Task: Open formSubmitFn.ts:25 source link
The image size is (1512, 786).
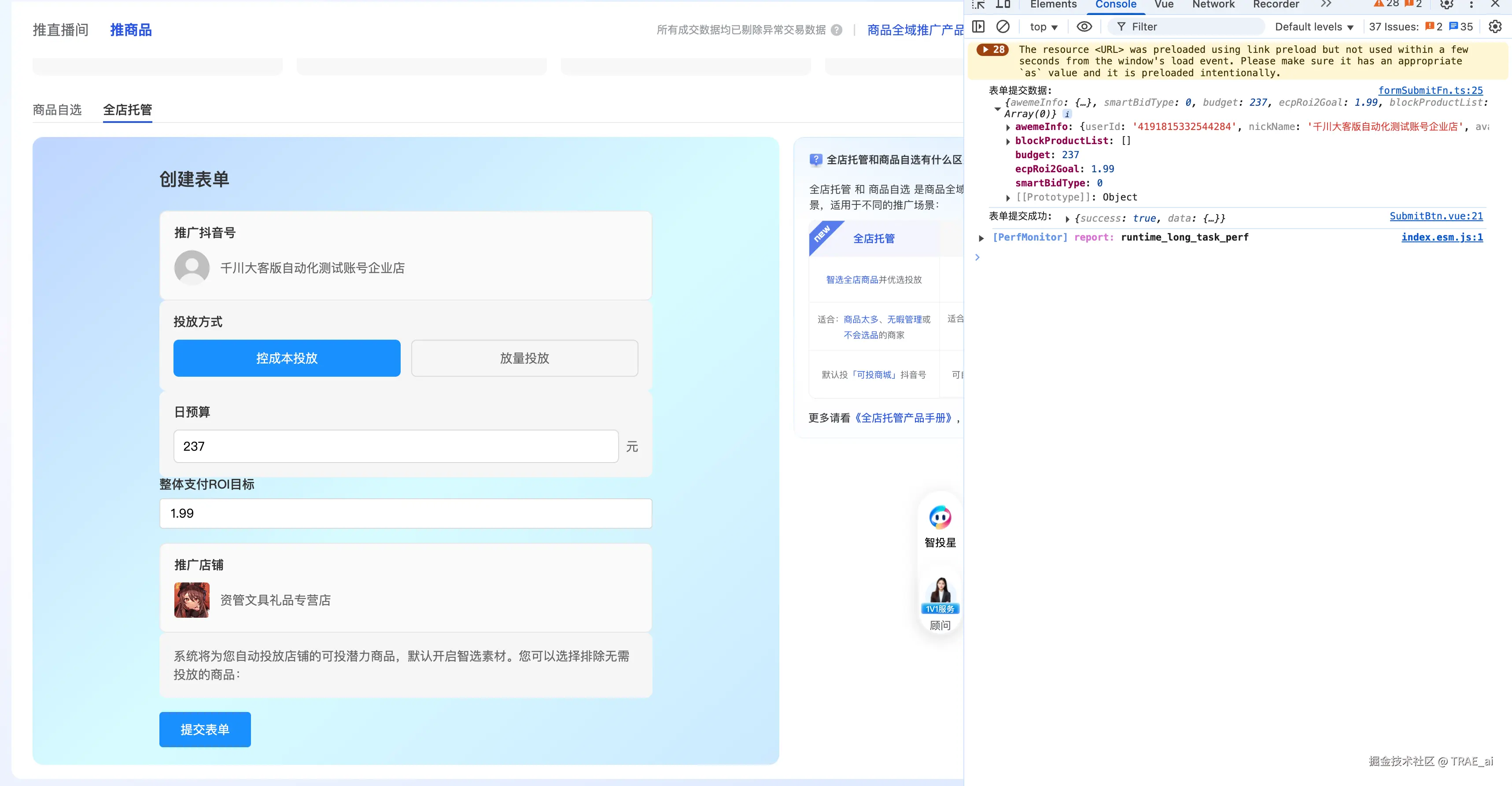Action: [x=1430, y=90]
